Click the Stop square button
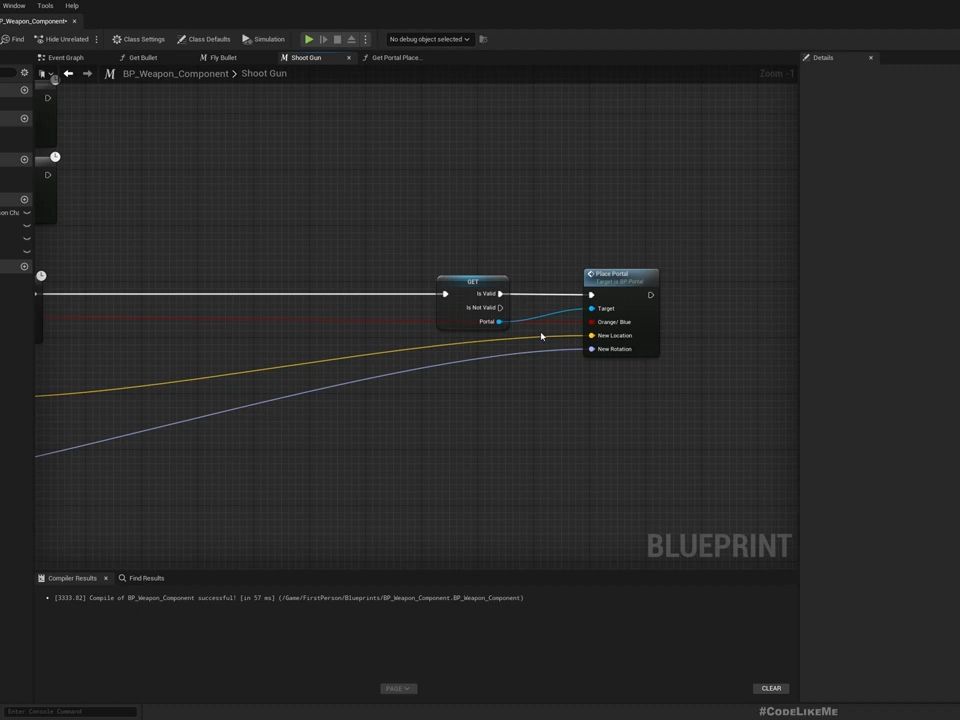The width and height of the screenshot is (960, 720). 337,39
